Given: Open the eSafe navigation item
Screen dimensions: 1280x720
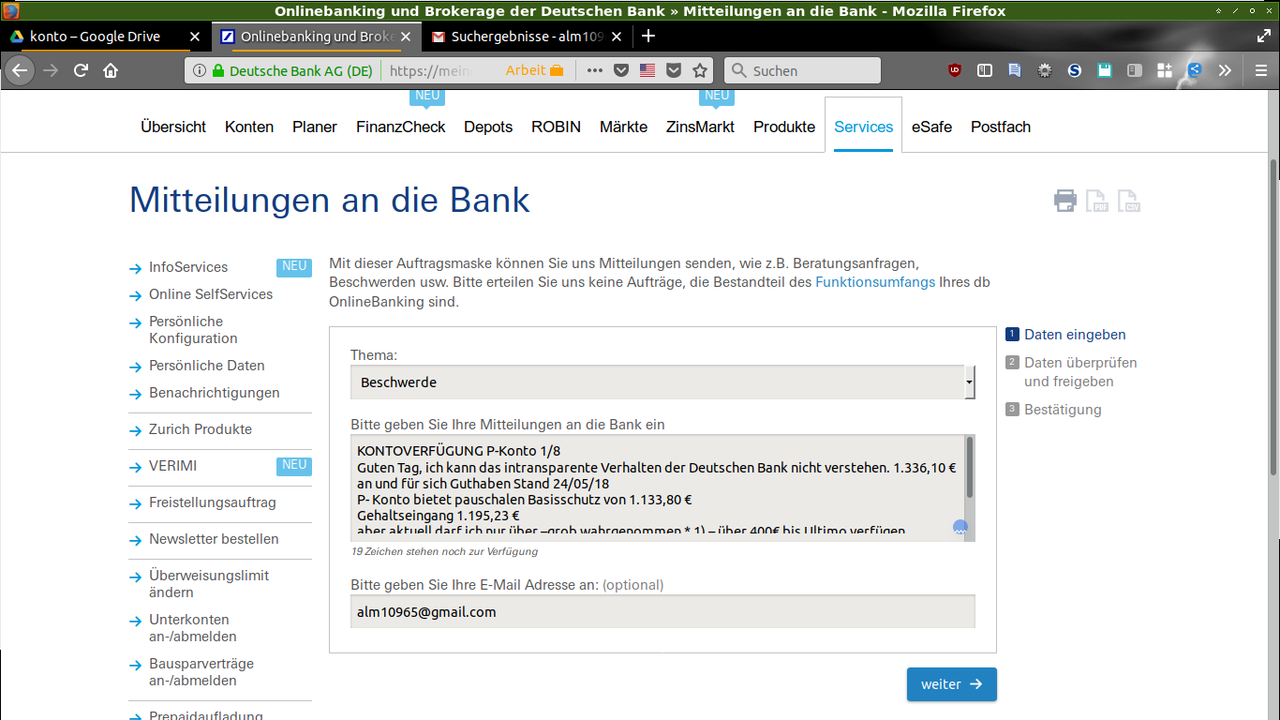Looking at the screenshot, I should (932, 127).
